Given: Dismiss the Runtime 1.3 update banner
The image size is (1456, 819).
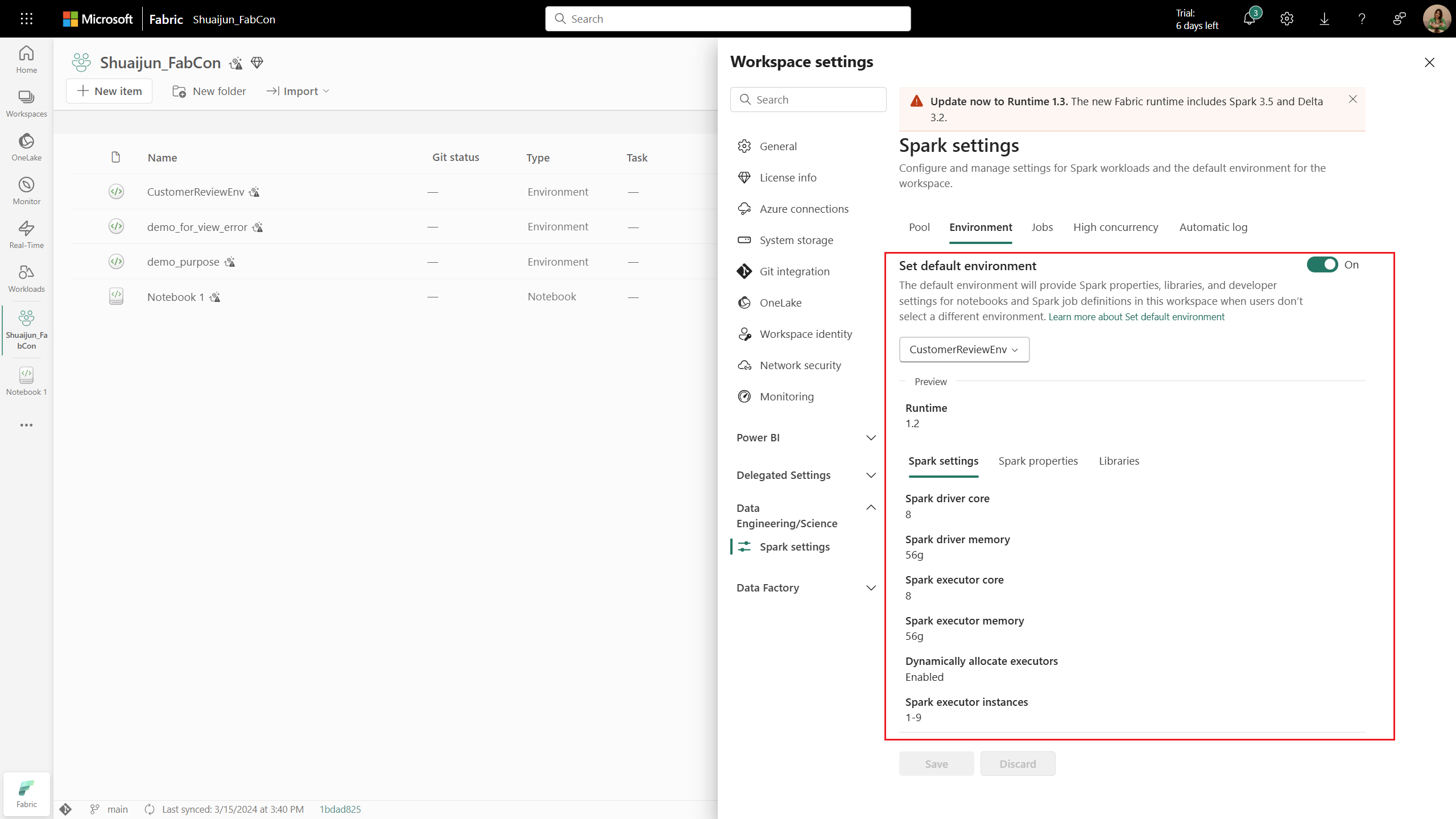Looking at the screenshot, I should 1352,100.
